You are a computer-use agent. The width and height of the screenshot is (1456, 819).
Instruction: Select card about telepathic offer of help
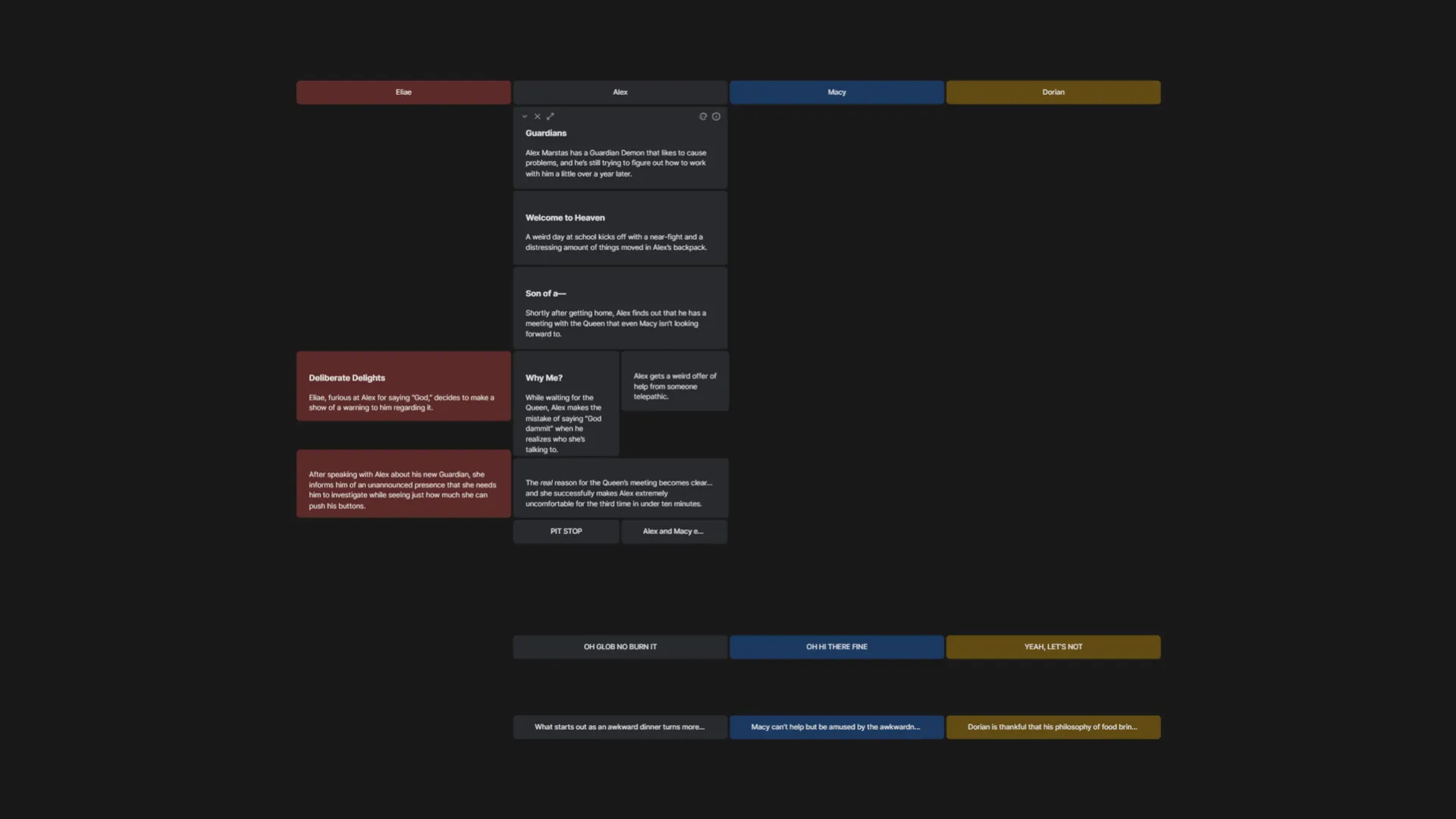675,381
